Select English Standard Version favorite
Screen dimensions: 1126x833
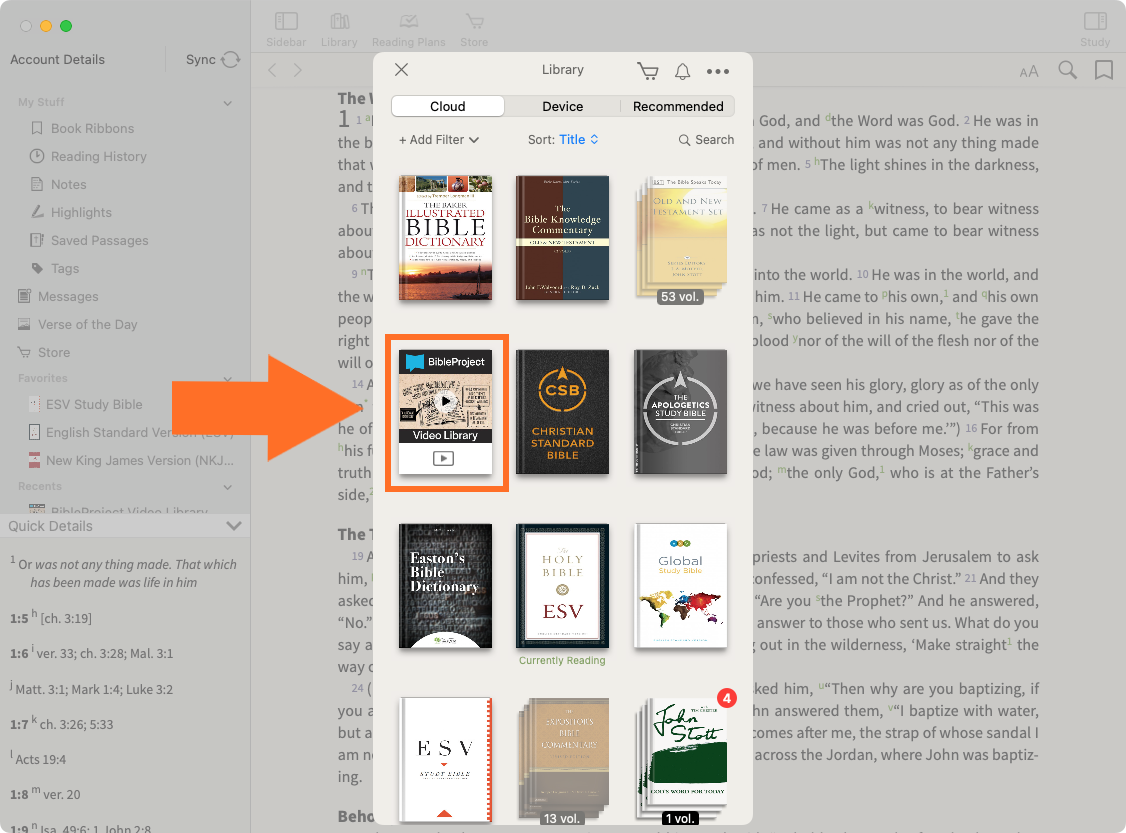pos(131,432)
